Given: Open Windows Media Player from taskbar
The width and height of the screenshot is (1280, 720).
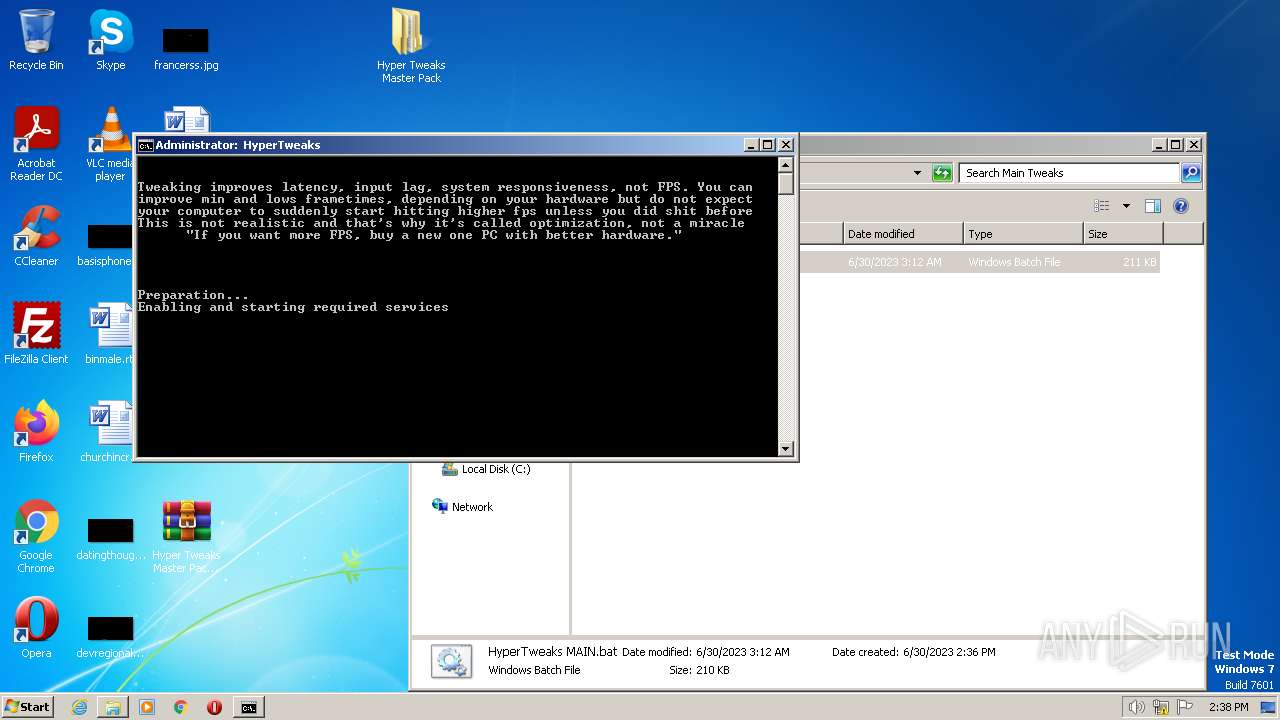Looking at the screenshot, I should pyautogui.click(x=147, y=707).
